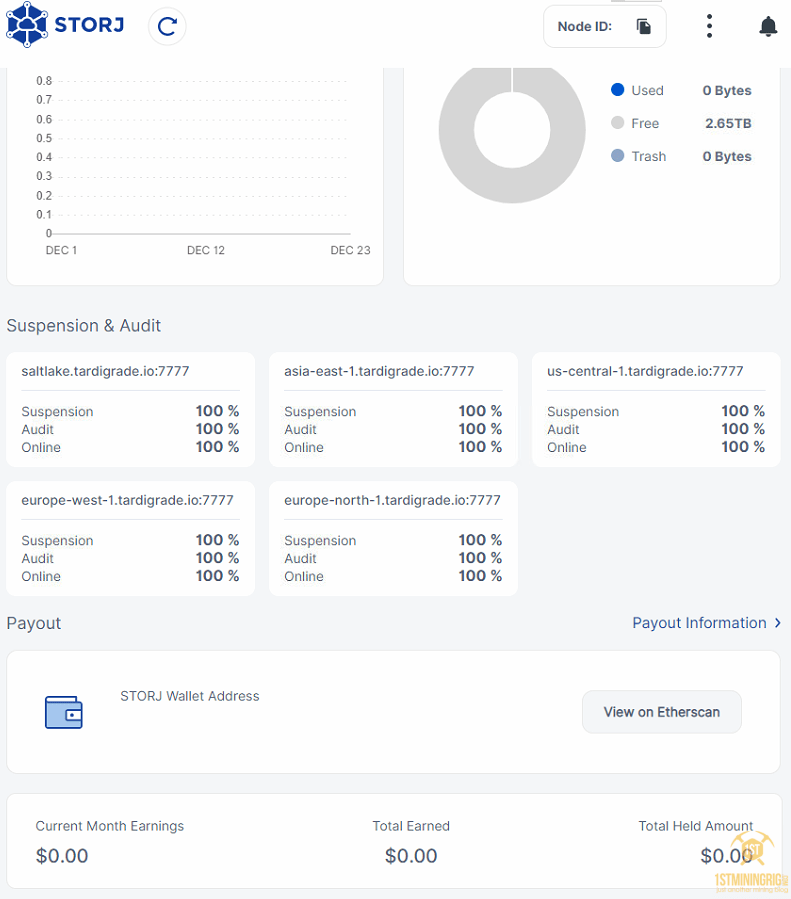The image size is (791, 899).
Task: Click the DEC 23 axis label
Action: (350, 250)
